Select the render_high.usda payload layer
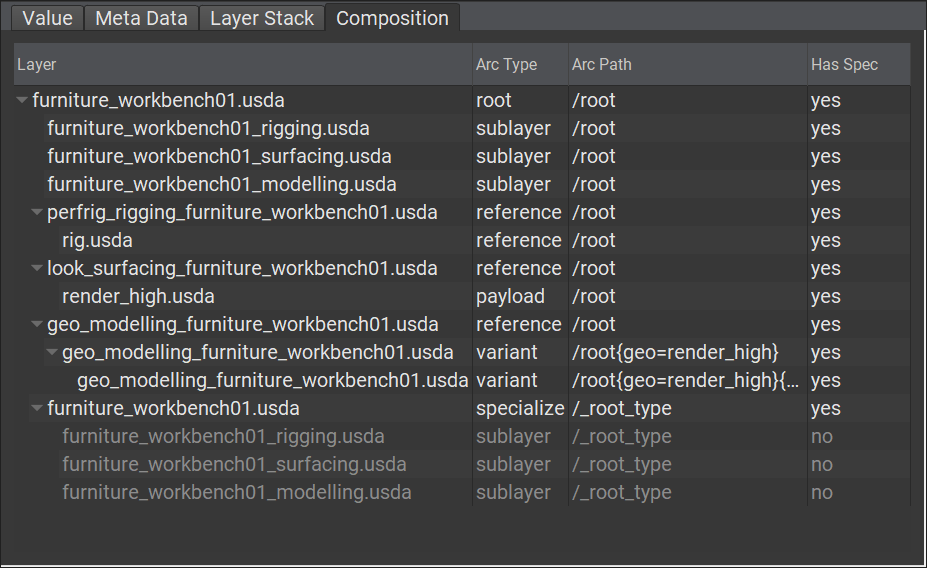 pos(138,296)
